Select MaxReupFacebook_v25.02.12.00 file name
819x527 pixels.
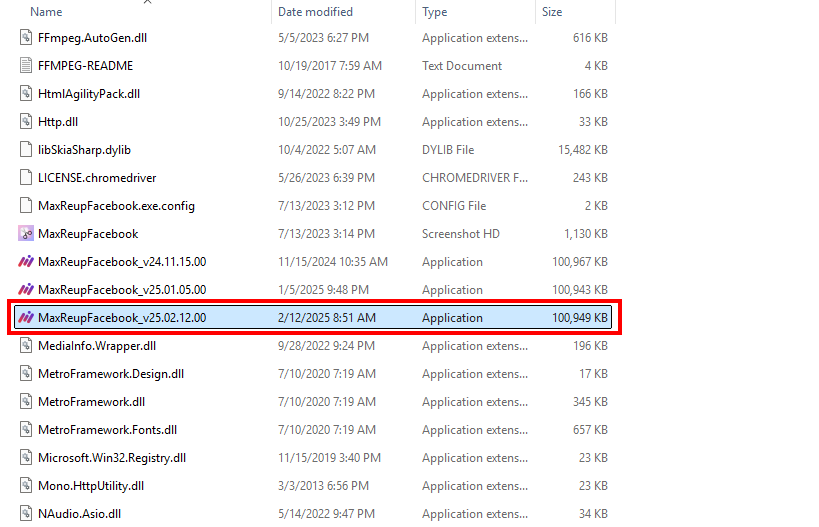(122, 318)
